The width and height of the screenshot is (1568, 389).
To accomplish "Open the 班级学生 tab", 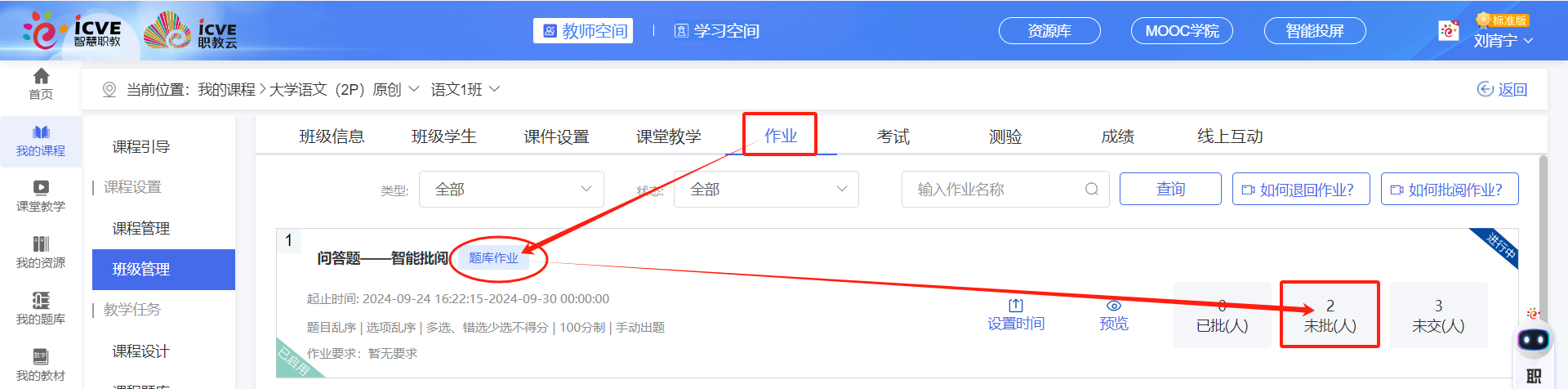I will [443, 136].
